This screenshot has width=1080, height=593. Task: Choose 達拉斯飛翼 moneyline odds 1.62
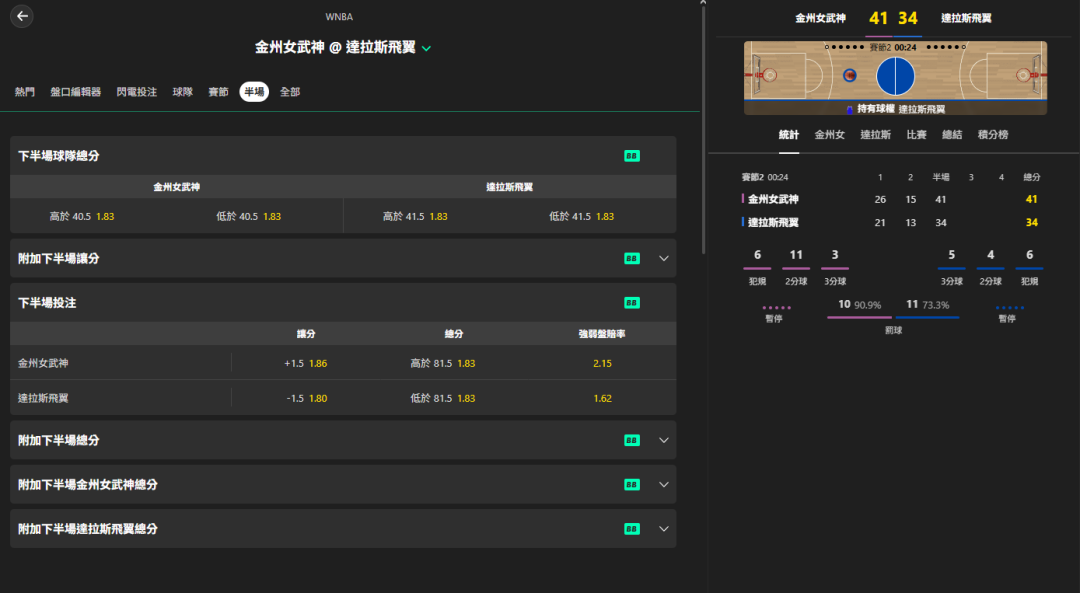[602, 398]
